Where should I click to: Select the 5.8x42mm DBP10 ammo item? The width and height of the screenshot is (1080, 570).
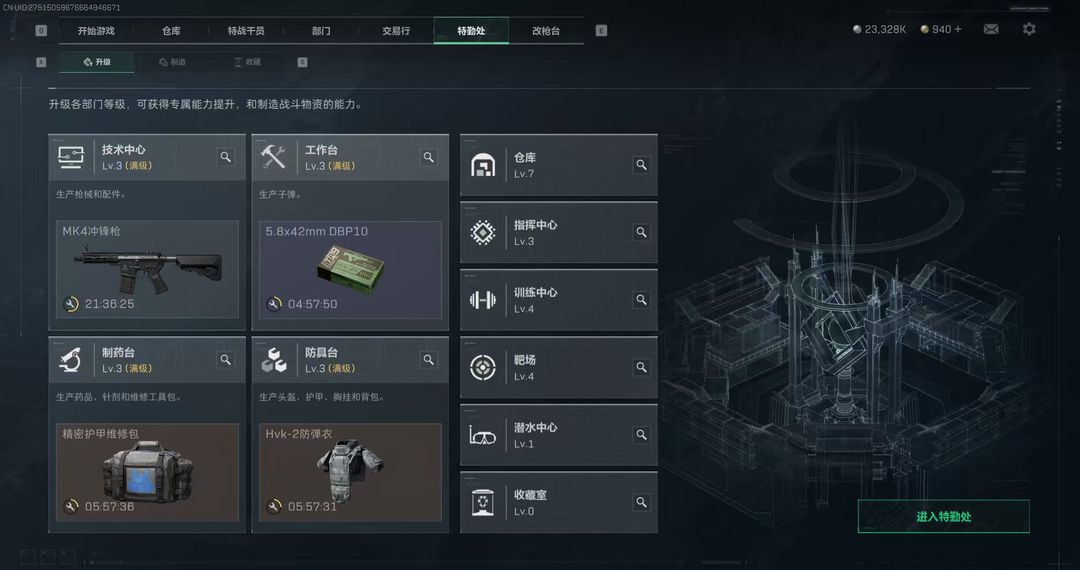(x=350, y=269)
